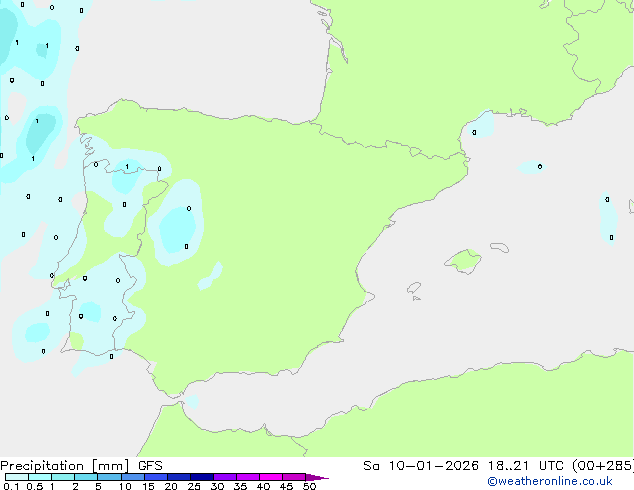This screenshot has width=634, height=490.
Task: Click the 30–35 mm purple legend swatch
Action: 225,477
